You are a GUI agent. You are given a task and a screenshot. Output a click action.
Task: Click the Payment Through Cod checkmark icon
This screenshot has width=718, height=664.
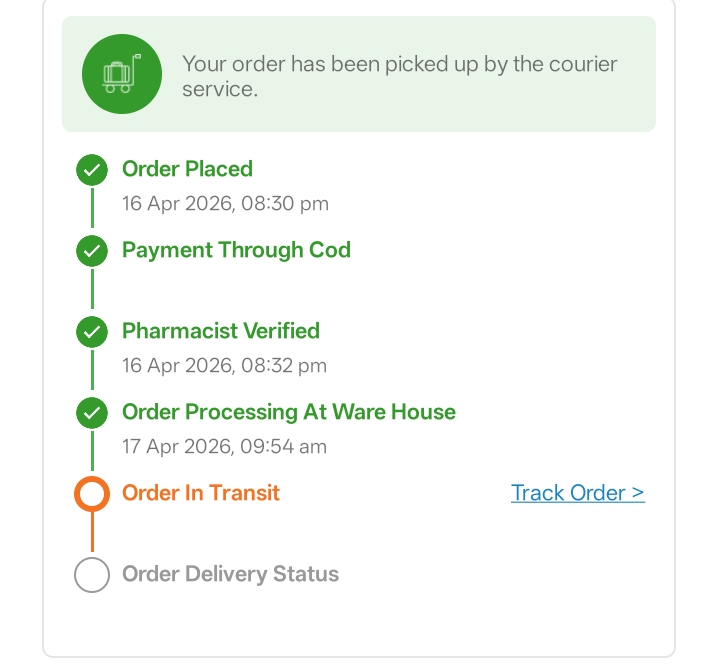(x=92, y=251)
